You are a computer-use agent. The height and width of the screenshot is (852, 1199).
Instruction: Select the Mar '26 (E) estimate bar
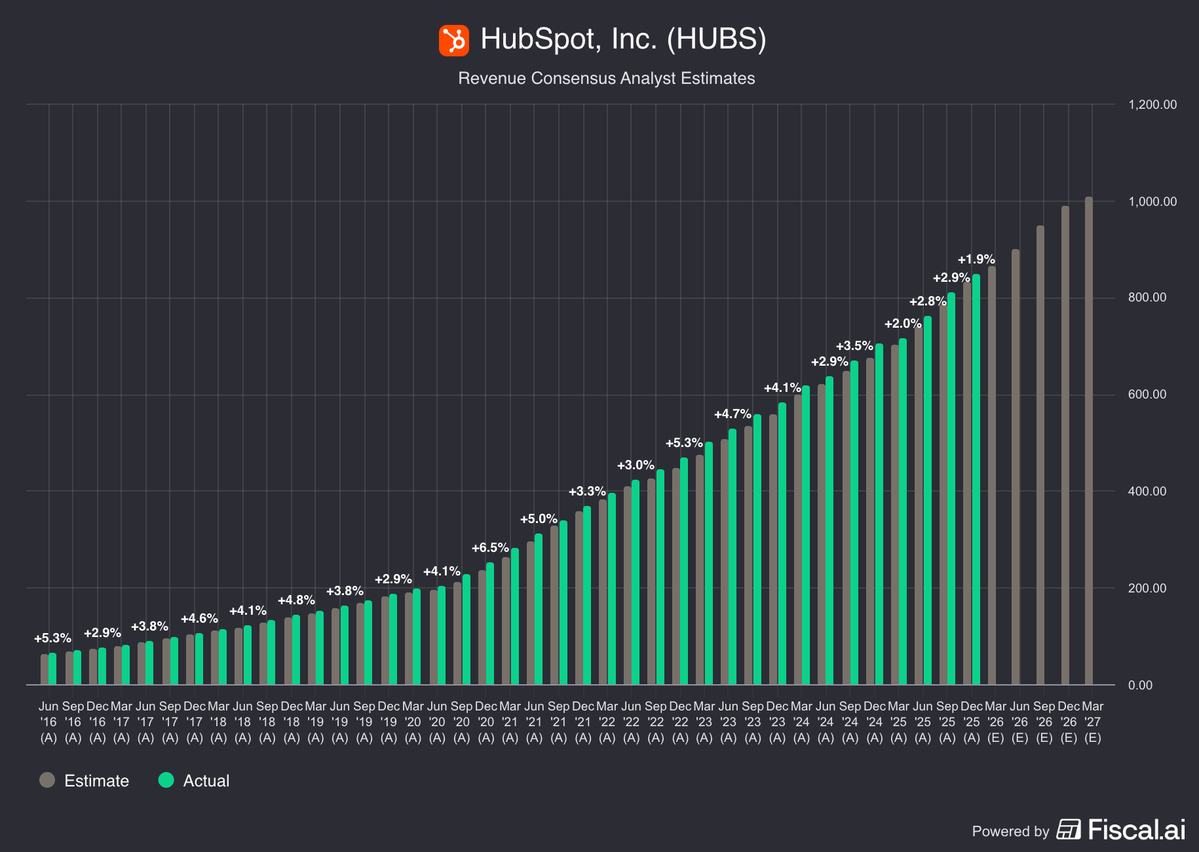pos(992,475)
